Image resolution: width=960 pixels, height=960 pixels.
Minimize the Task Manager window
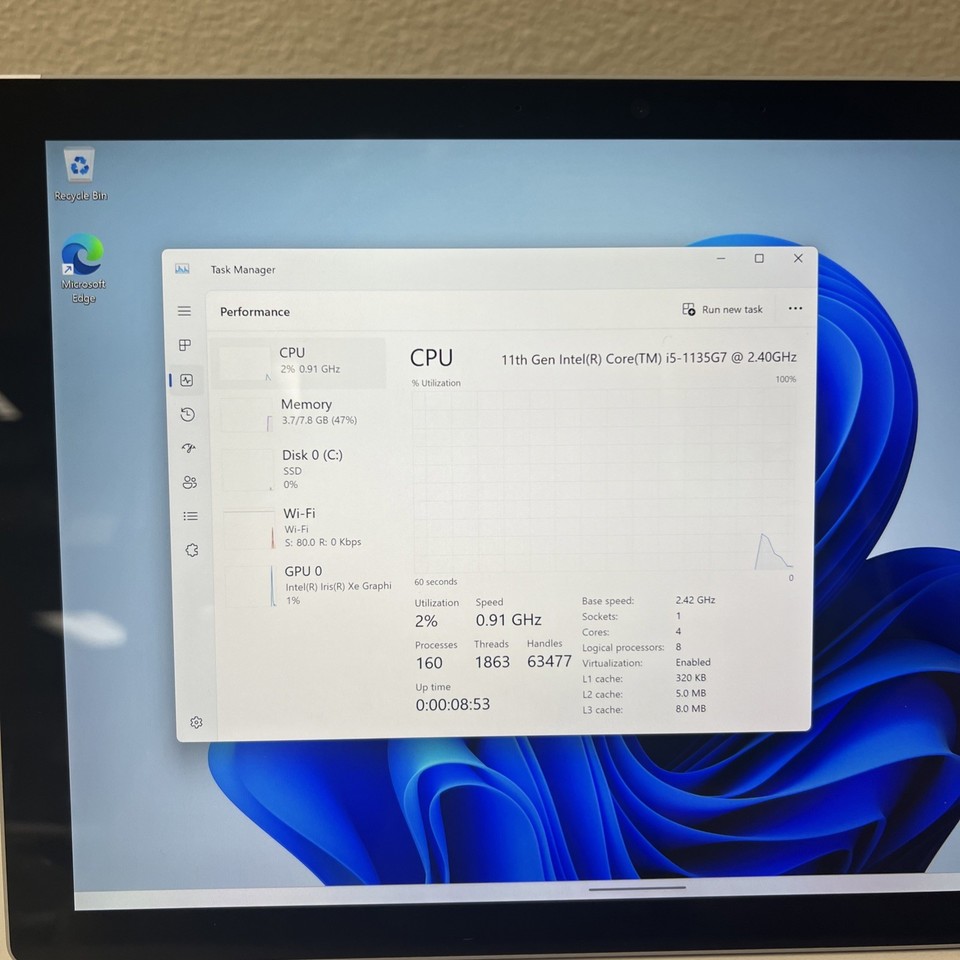[x=721, y=258]
